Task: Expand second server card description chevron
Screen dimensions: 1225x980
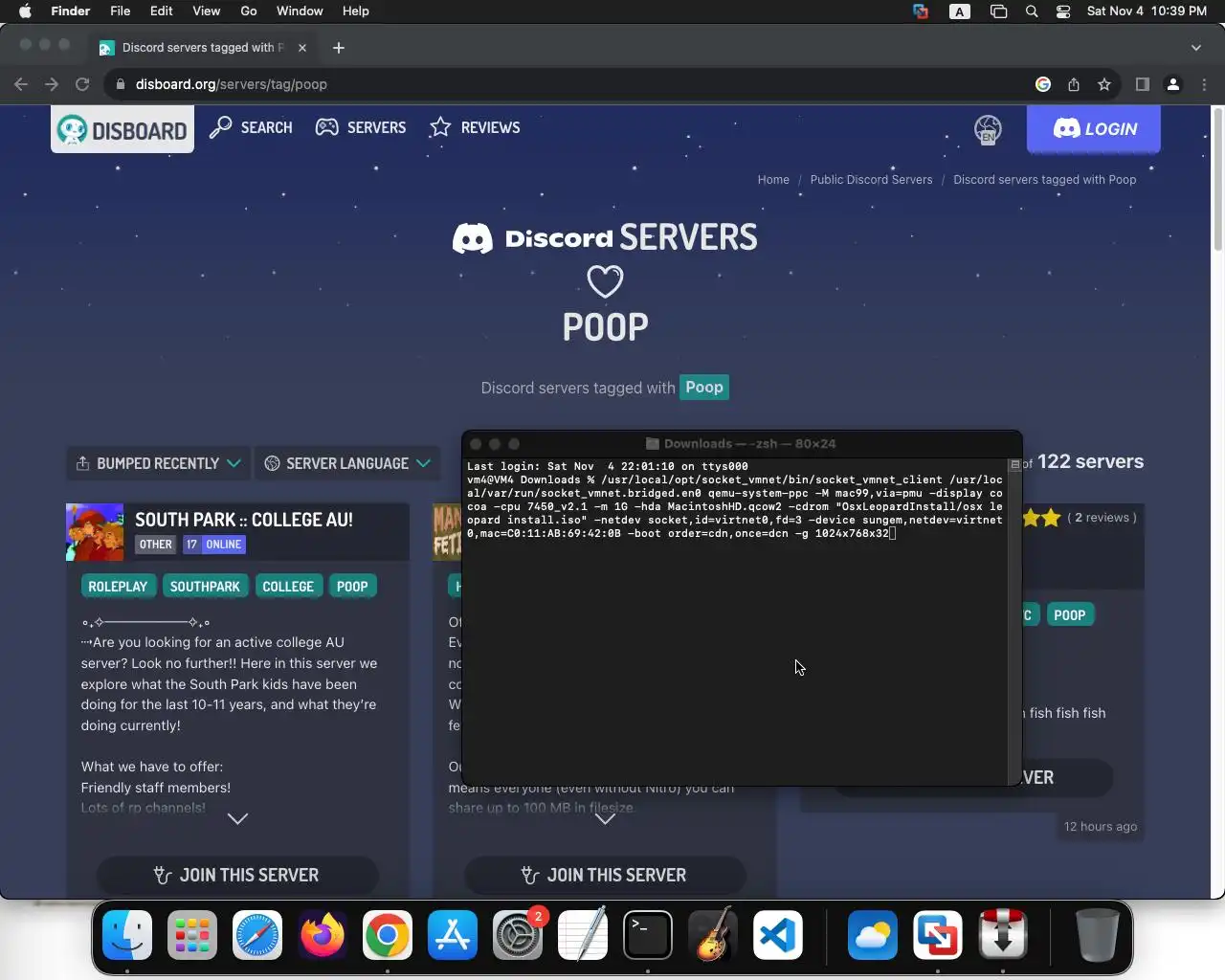Action: pos(605,818)
